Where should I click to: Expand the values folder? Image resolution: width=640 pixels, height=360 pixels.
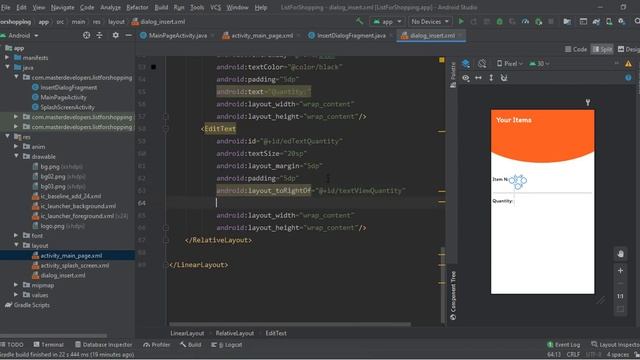click(x=16, y=295)
